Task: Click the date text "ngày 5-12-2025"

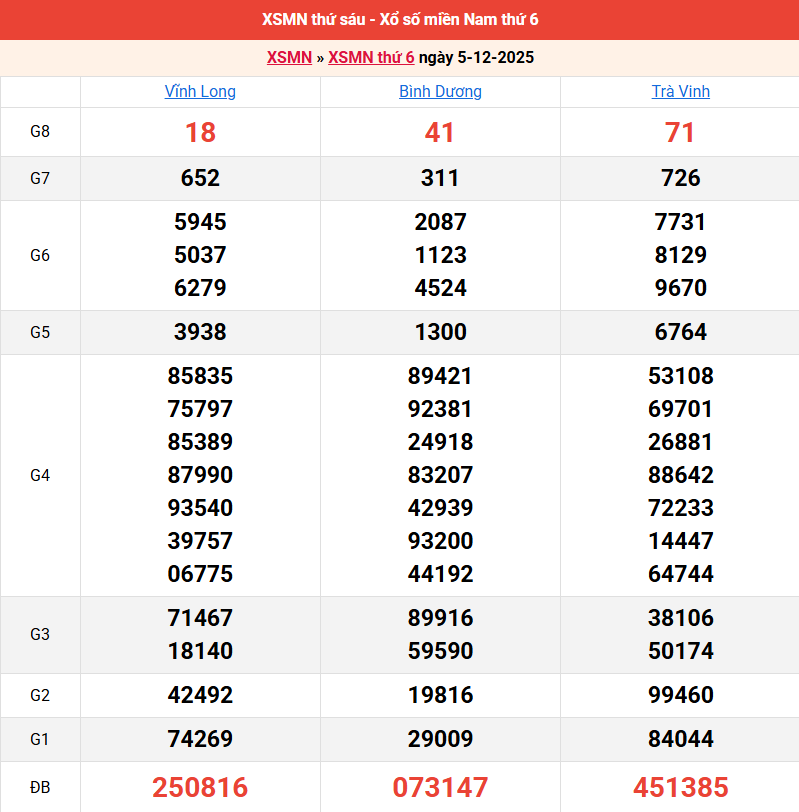Action: pos(476,57)
